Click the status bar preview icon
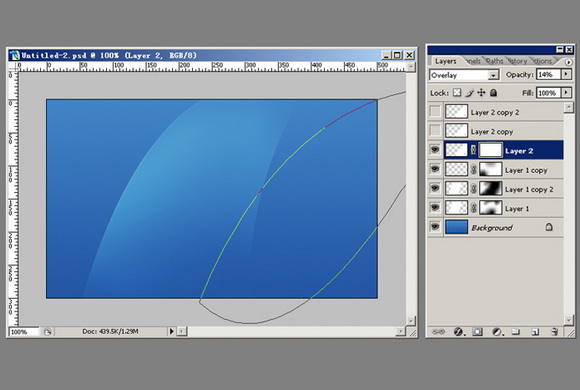The height and width of the screenshot is (390, 580). click(x=47, y=332)
